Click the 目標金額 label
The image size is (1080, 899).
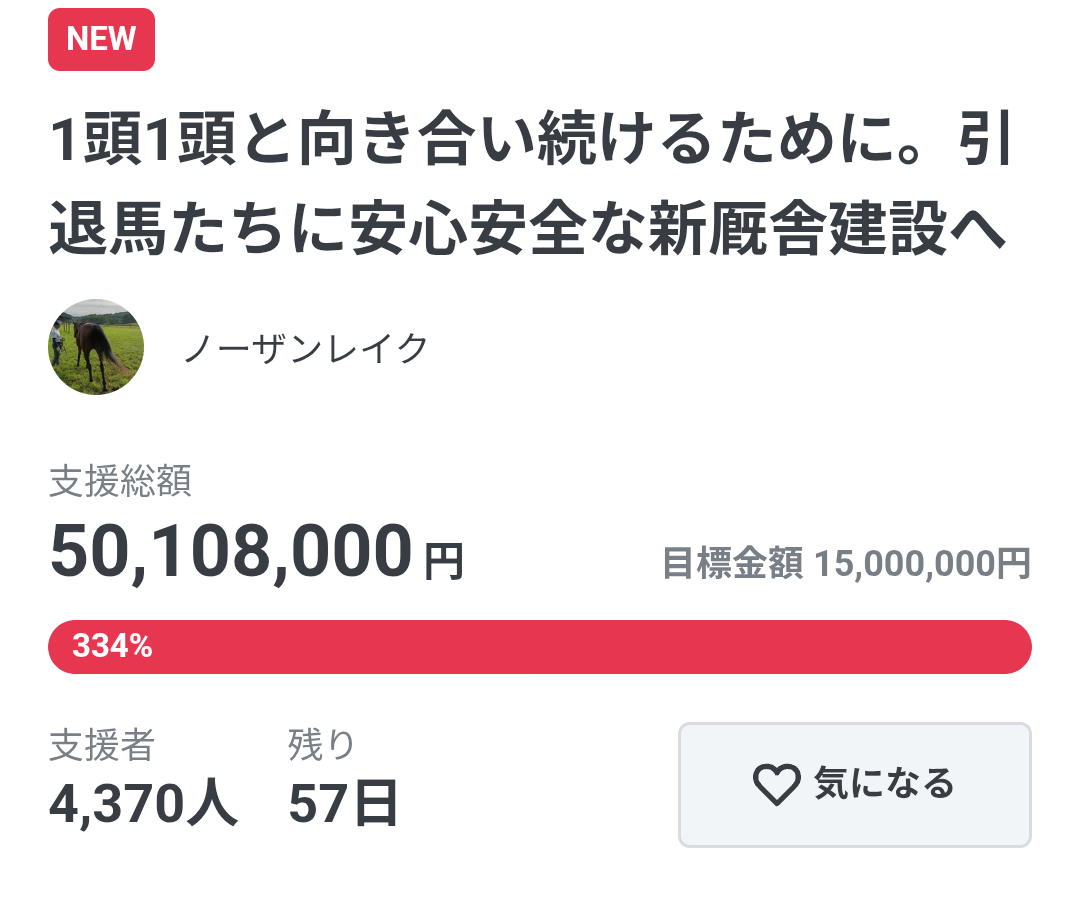pyautogui.click(x=732, y=565)
